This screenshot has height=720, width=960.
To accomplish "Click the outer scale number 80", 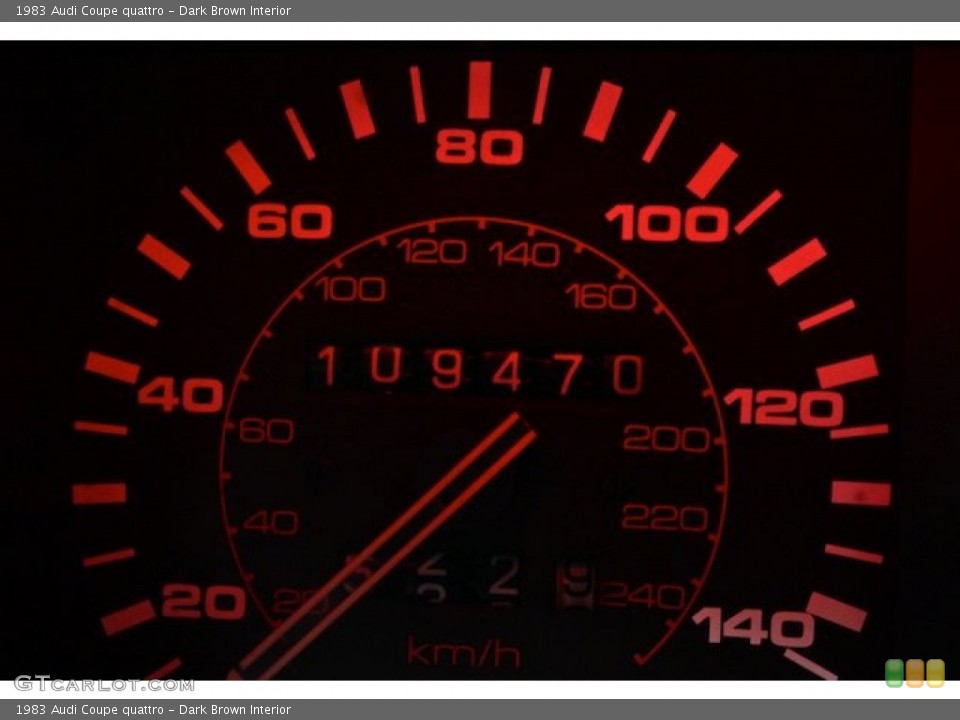I will (479, 147).
